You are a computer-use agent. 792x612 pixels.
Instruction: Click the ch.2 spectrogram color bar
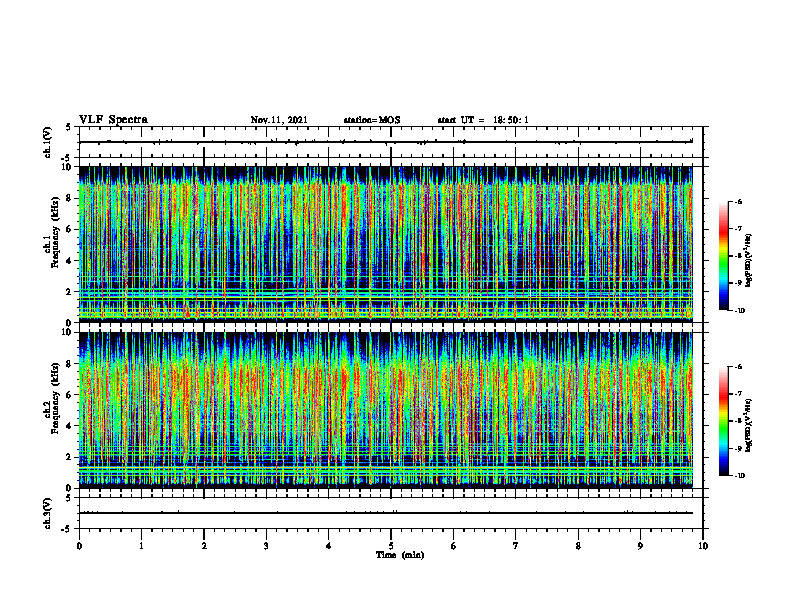pyautogui.click(x=724, y=421)
